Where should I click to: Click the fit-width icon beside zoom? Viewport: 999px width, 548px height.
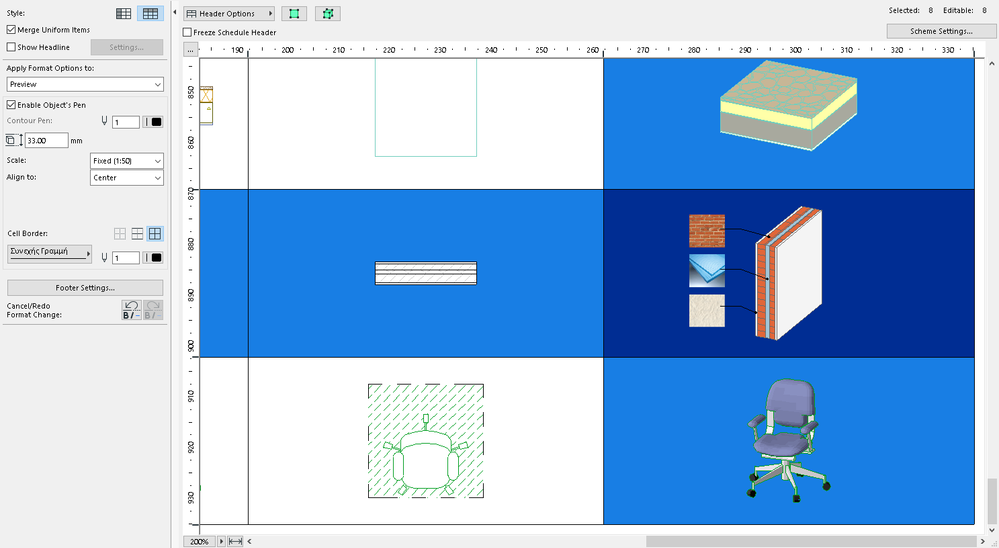pos(235,541)
